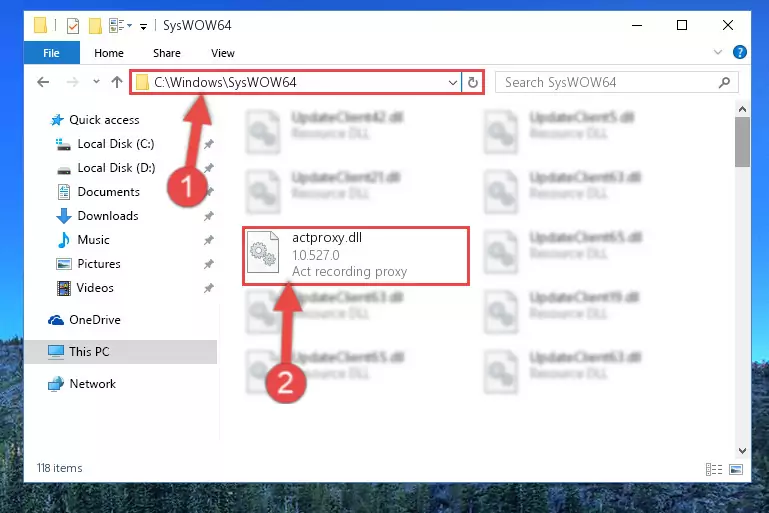This screenshot has width=769, height=513.
Task: Switch to the Home ribbon tab
Action: (x=109, y=53)
